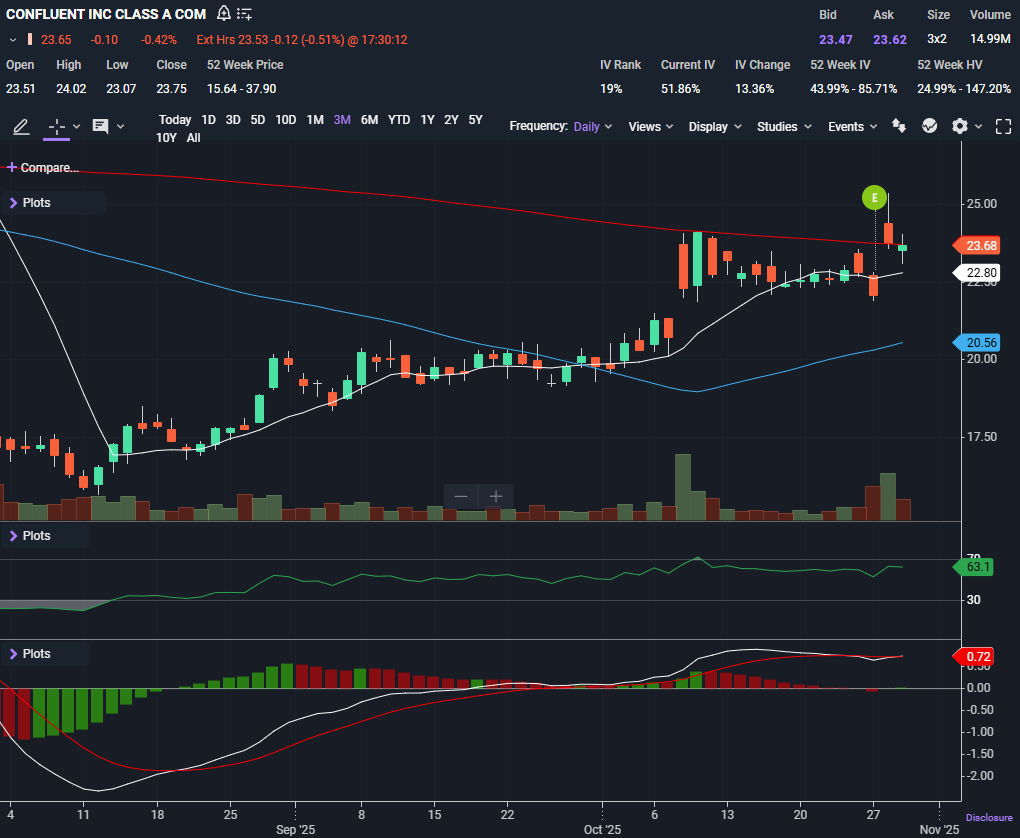Click the 52 Week HV range value
1020x838 pixels.
click(964, 88)
